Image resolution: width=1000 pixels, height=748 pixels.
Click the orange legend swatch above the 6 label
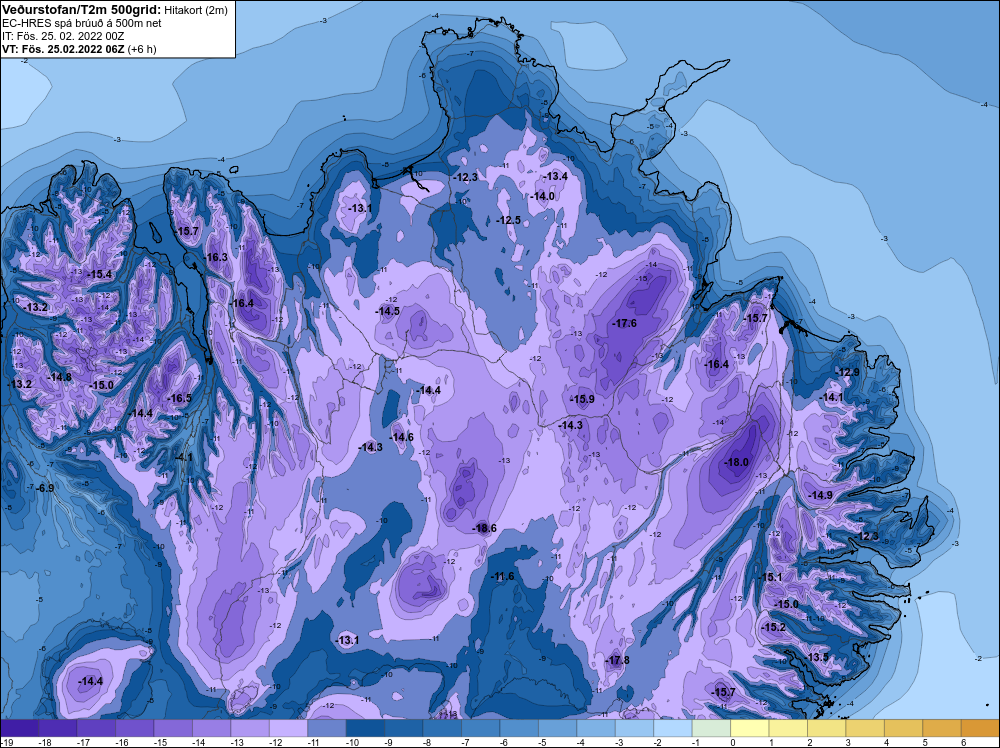pyautogui.click(x=980, y=728)
